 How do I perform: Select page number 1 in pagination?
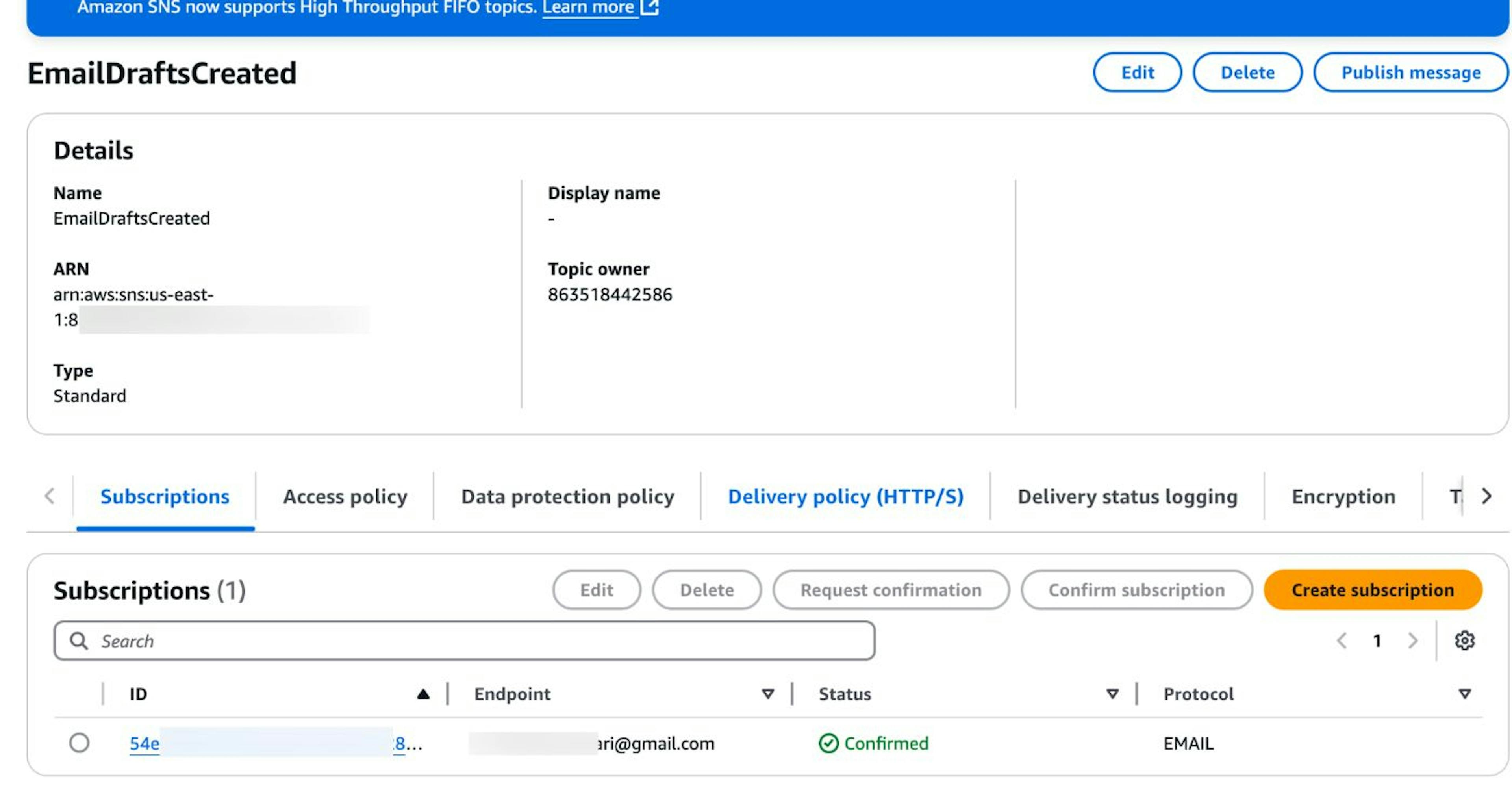(x=1377, y=641)
